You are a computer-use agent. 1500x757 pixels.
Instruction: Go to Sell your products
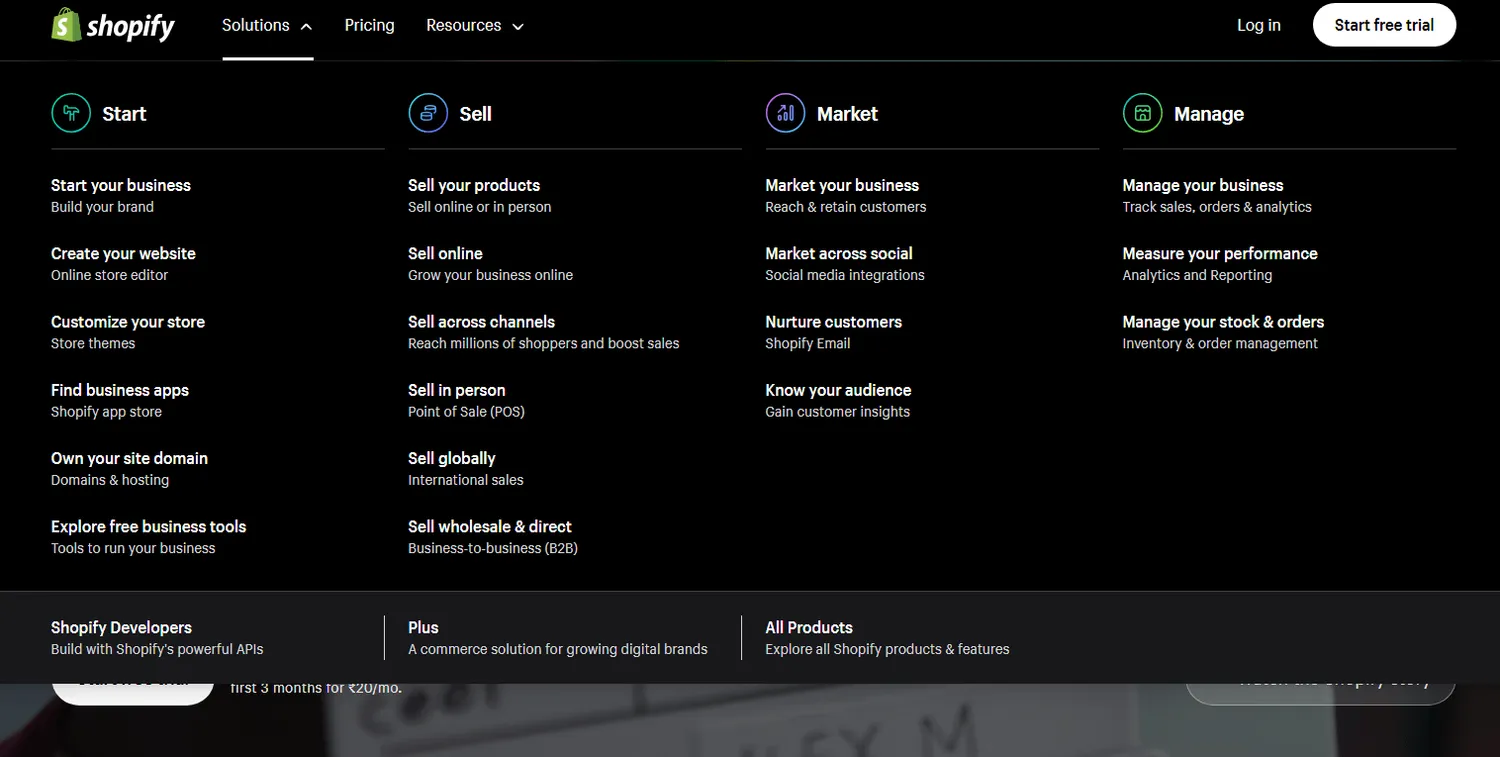click(474, 185)
